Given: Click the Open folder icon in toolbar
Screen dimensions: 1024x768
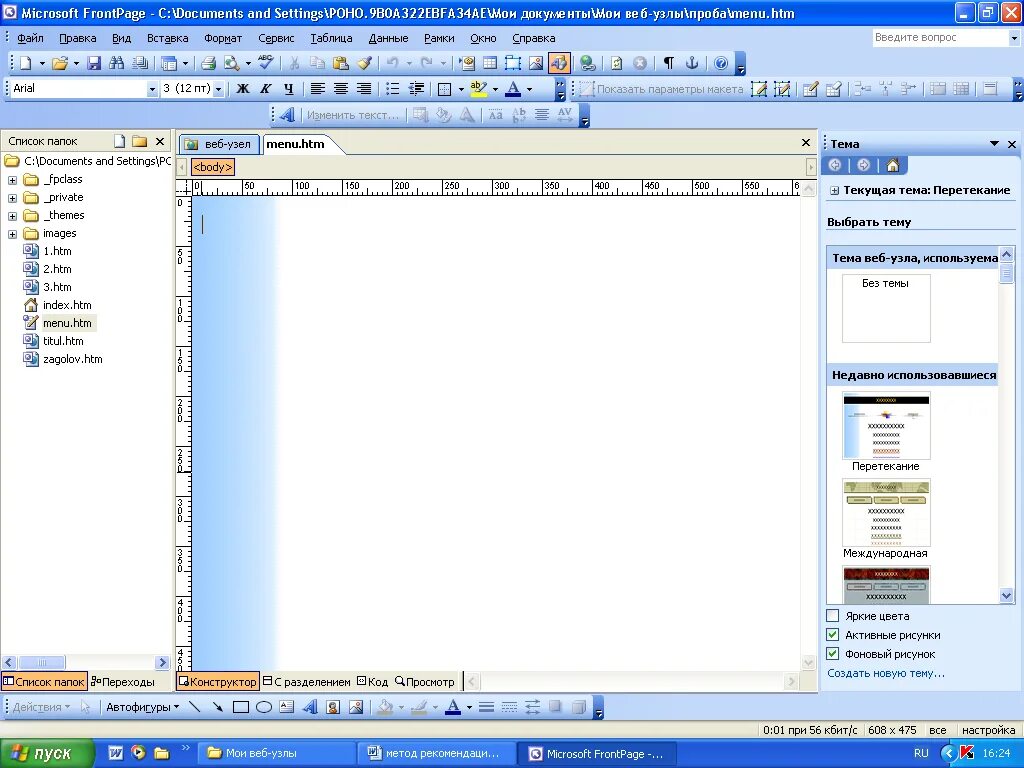Looking at the screenshot, I should point(60,63).
